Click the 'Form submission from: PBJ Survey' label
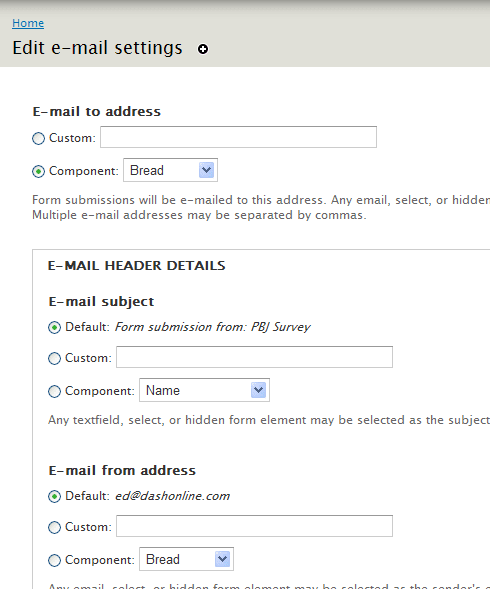The image size is (490, 589). 212,327
